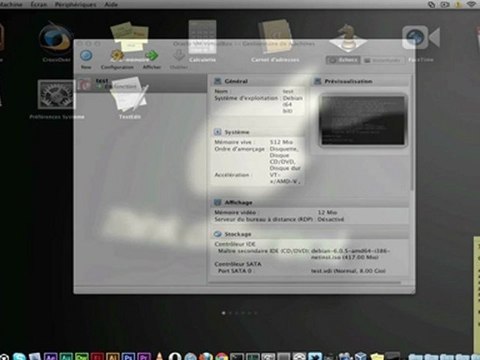Click the Général section icon
The height and width of the screenshot is (360, 480).
point(218,81)
